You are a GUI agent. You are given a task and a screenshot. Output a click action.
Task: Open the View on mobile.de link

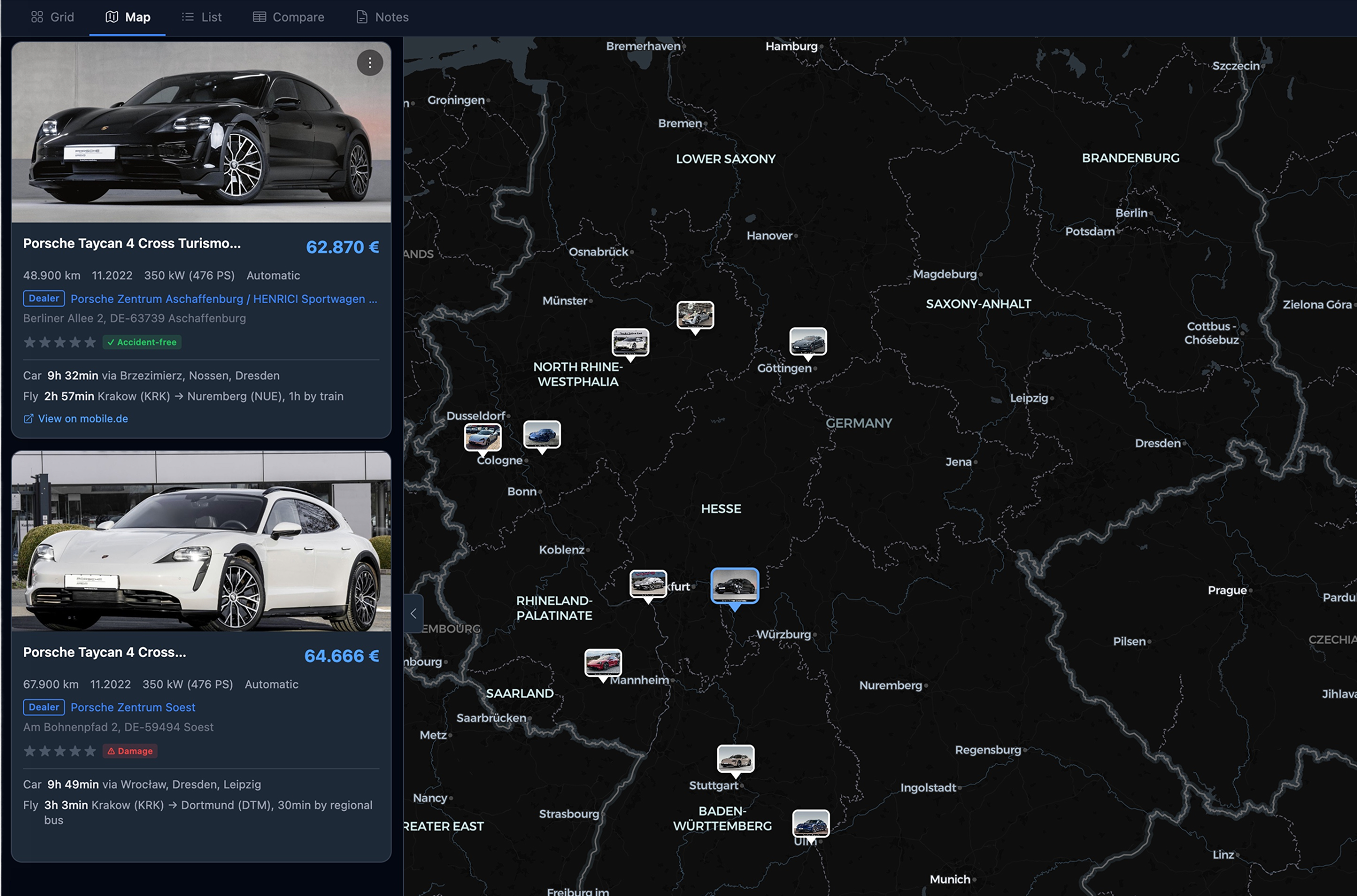(76, 419)
